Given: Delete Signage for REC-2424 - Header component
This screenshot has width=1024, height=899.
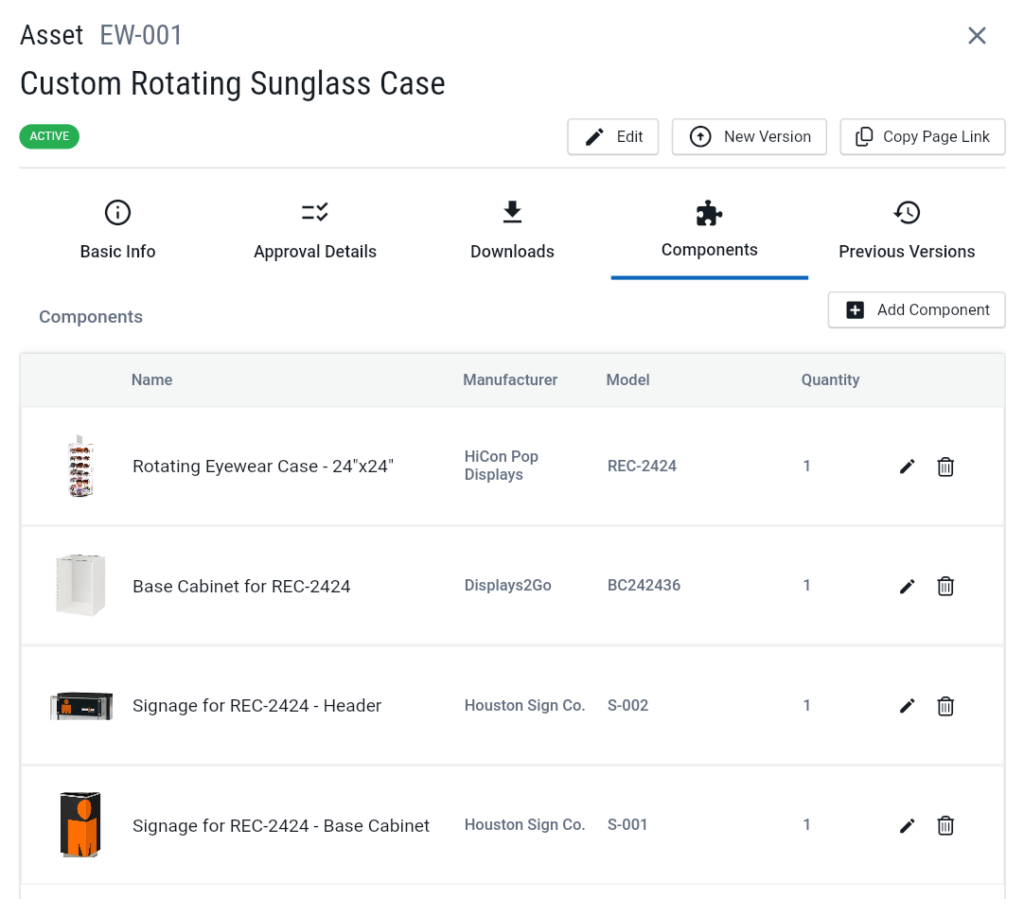Looking at the screenshot, I should pos(945,707).
